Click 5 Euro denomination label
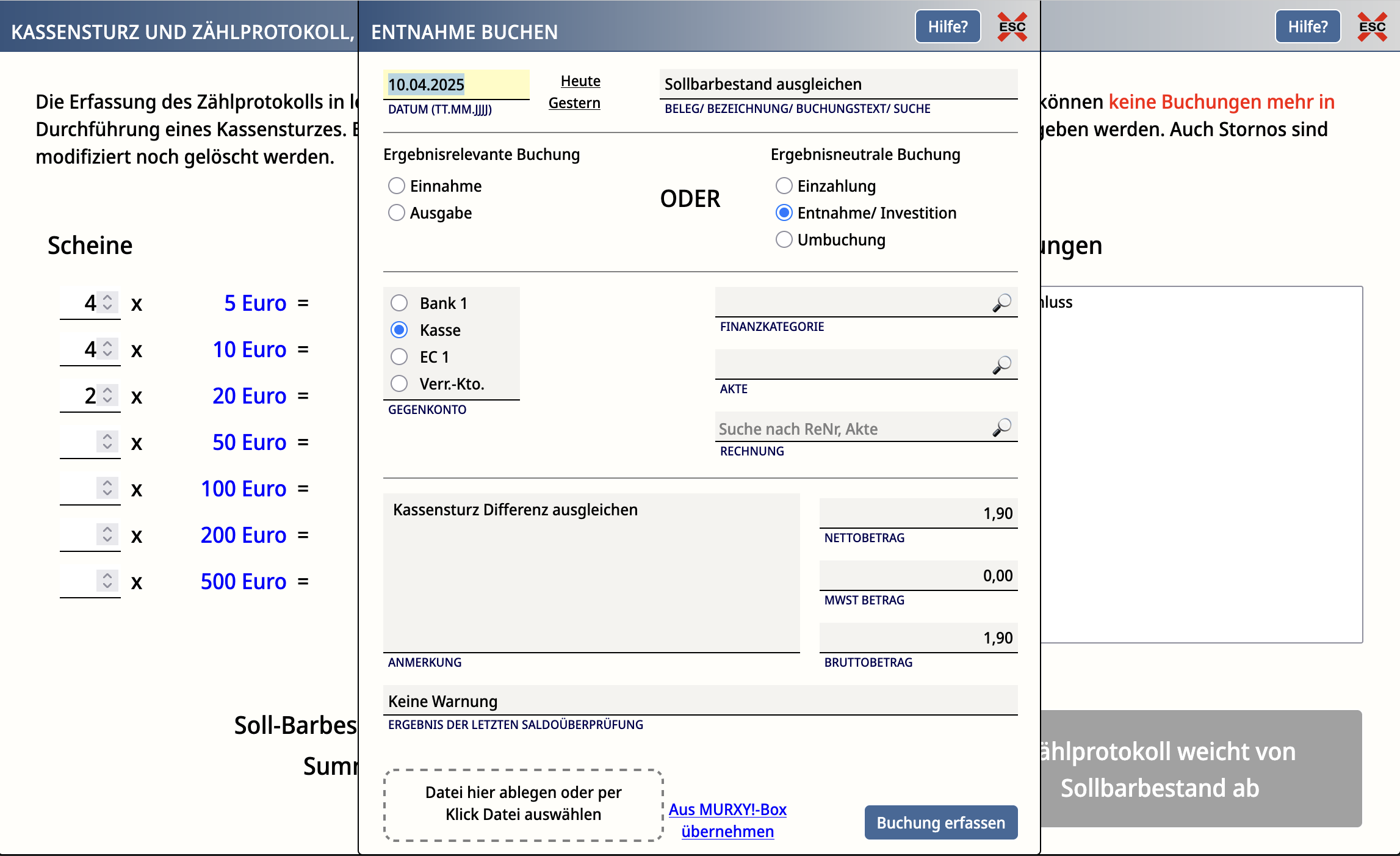This screenshot has height=856, width=1400. tap(255, 303)
